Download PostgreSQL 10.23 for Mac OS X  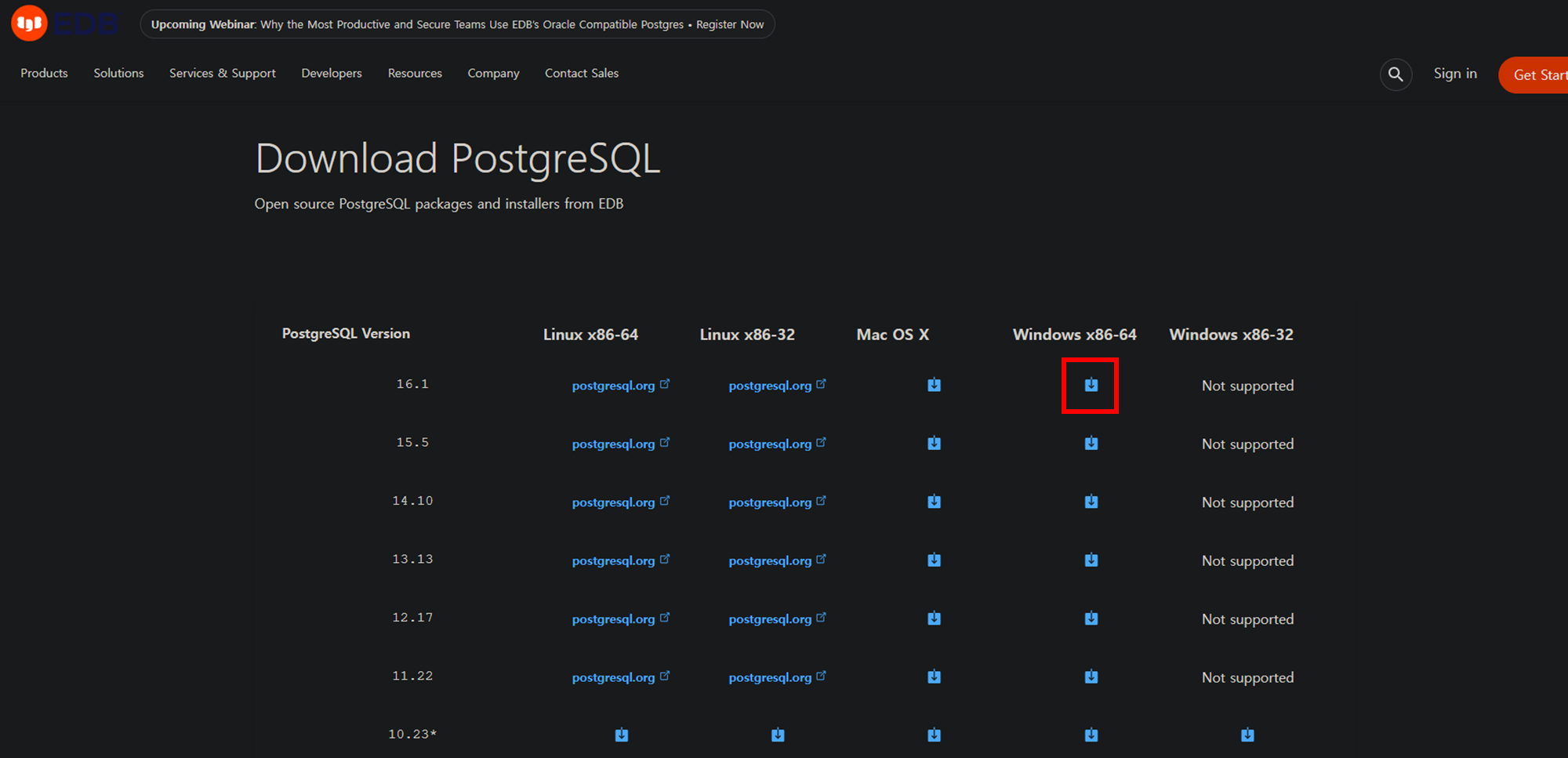pos(934,735)
